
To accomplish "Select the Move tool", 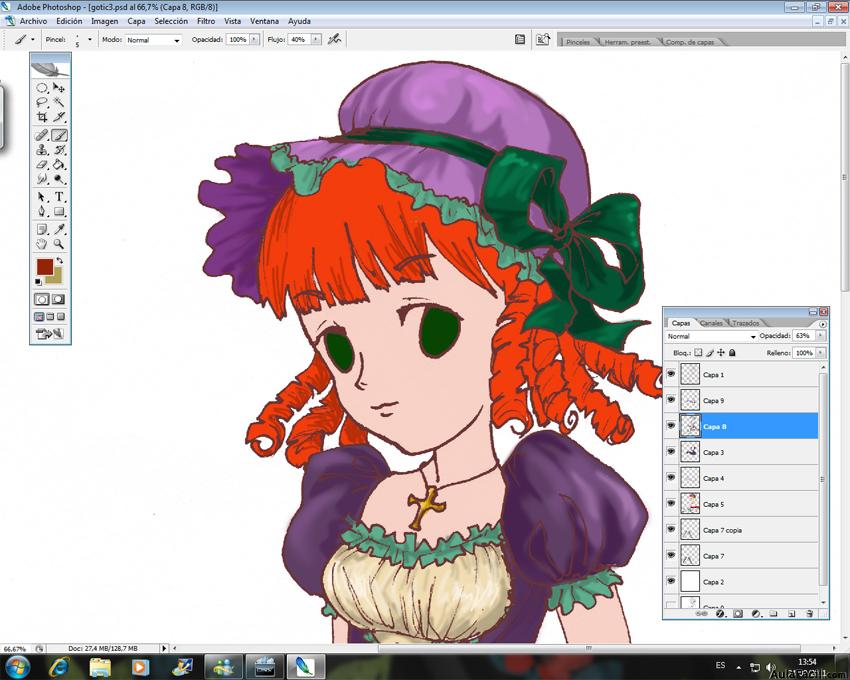I will pos(59,88).
